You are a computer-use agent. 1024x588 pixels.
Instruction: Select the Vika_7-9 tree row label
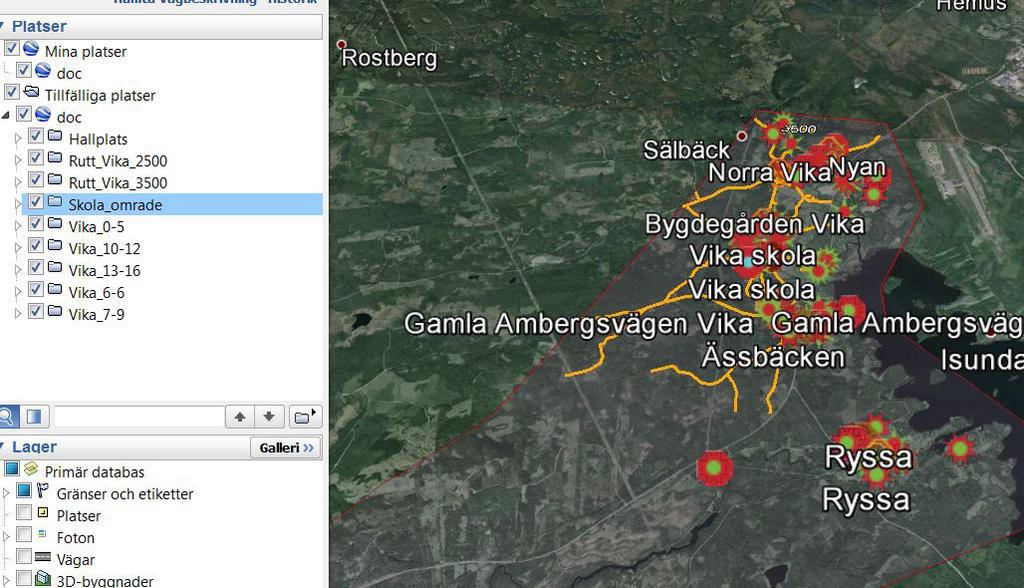coord(97,314)
